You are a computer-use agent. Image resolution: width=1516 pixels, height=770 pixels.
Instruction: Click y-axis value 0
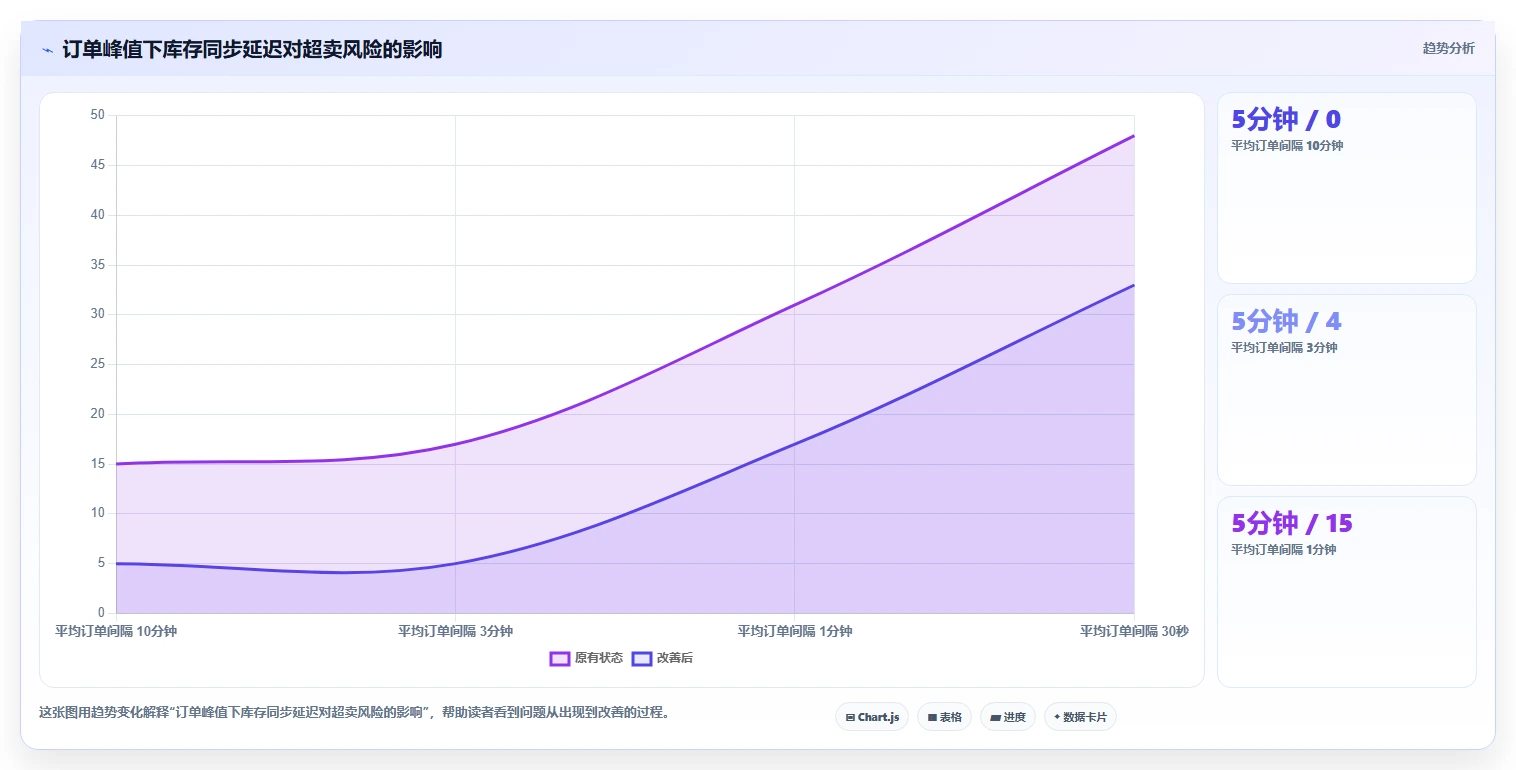coord(101,613)
